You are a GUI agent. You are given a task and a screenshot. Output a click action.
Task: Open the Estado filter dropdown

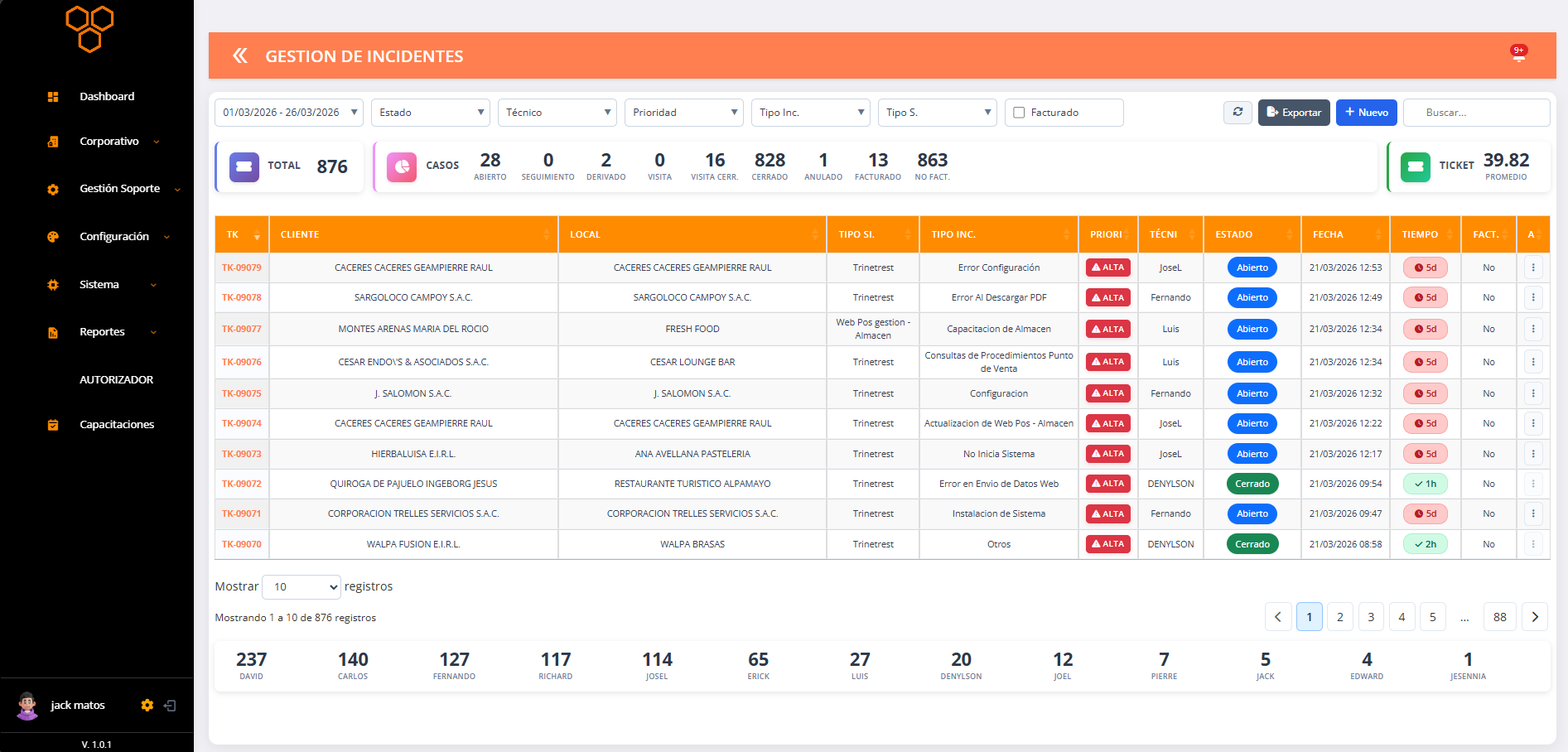[431, 113]
